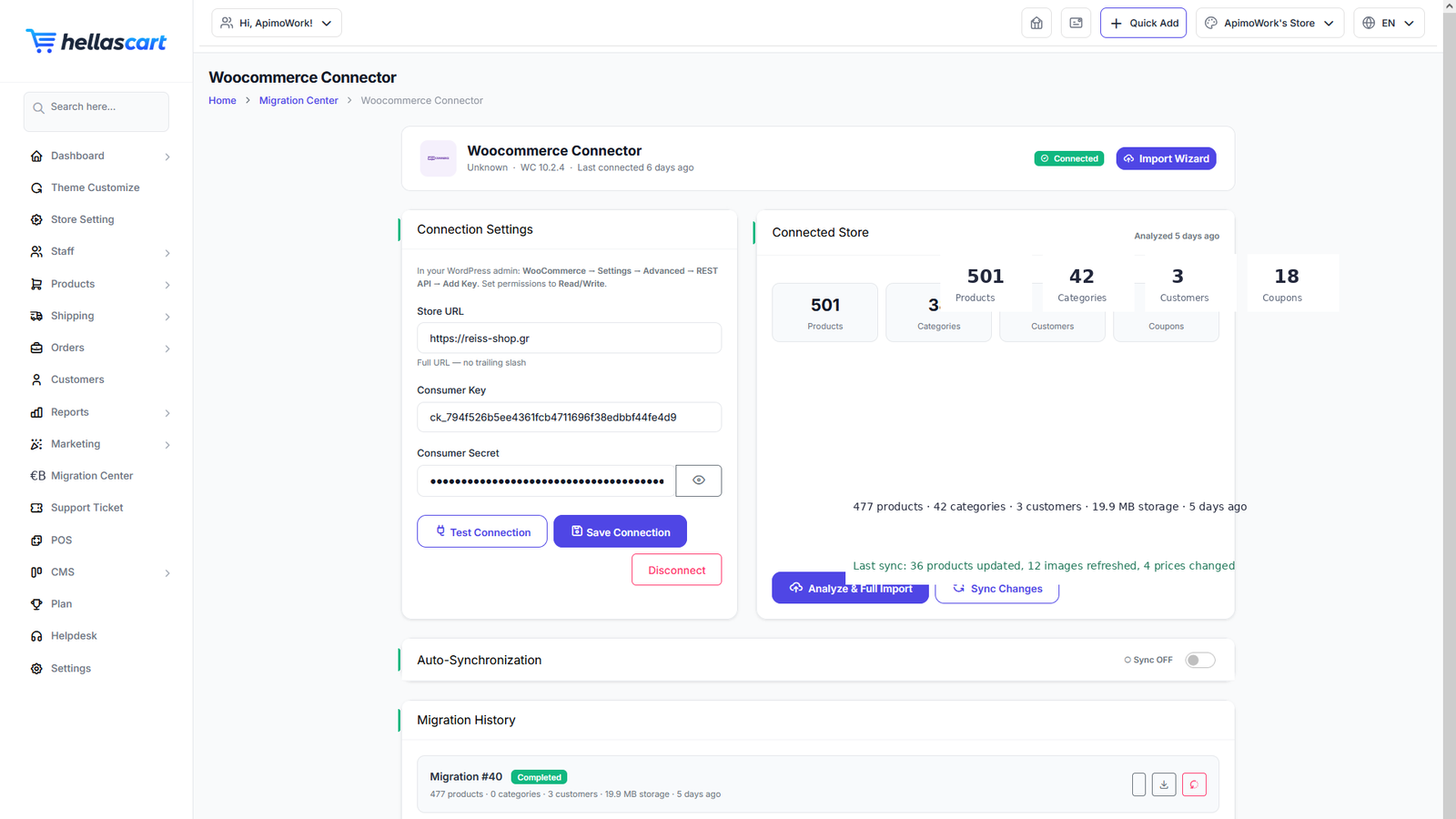The height and width of the screenshot is (819, 1456).
Task: Click the Plan trophy icon
Action: click(36, 604)
